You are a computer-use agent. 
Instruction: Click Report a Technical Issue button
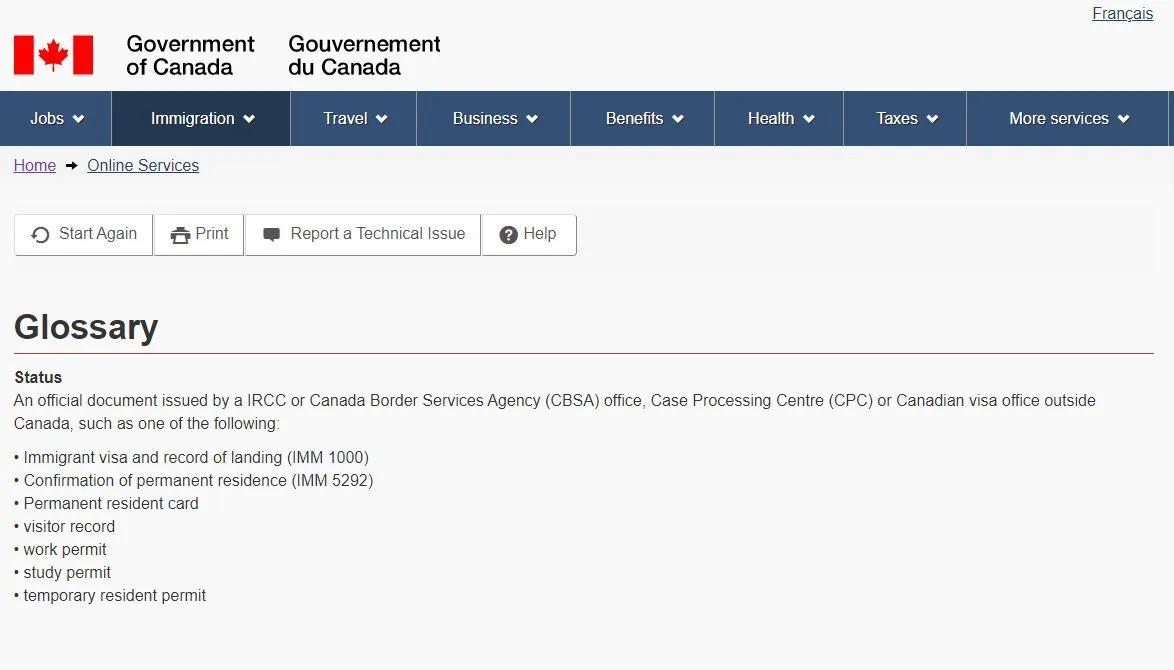pos(362,235)
